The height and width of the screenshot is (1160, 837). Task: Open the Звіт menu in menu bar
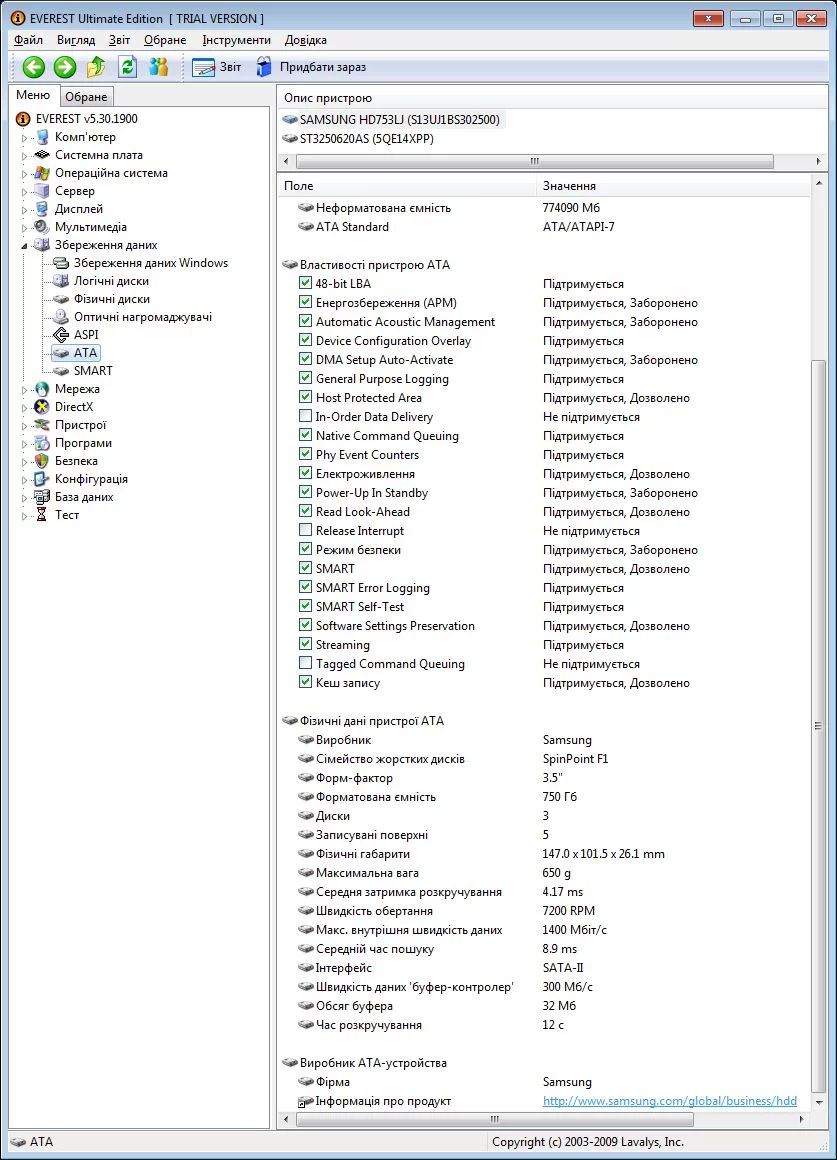click(x=119, y=40)
